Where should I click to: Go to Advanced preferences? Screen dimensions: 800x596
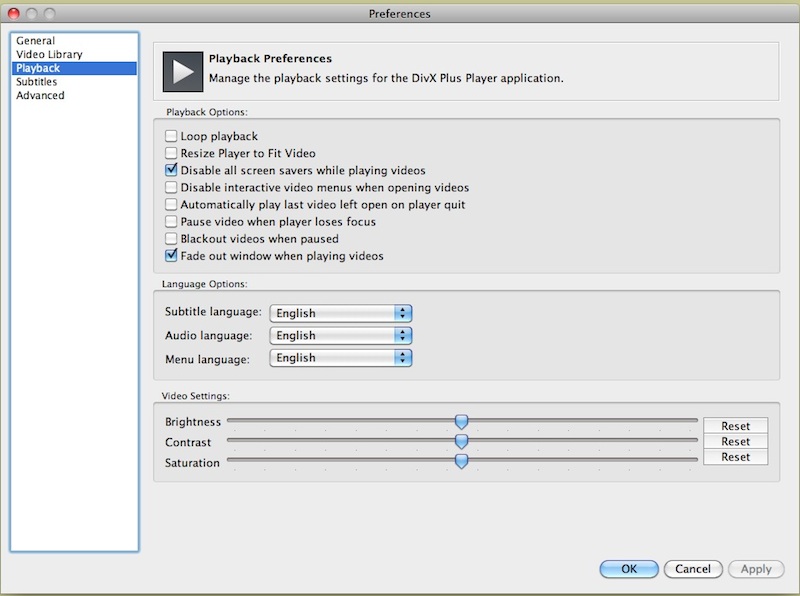click(40, 96)
